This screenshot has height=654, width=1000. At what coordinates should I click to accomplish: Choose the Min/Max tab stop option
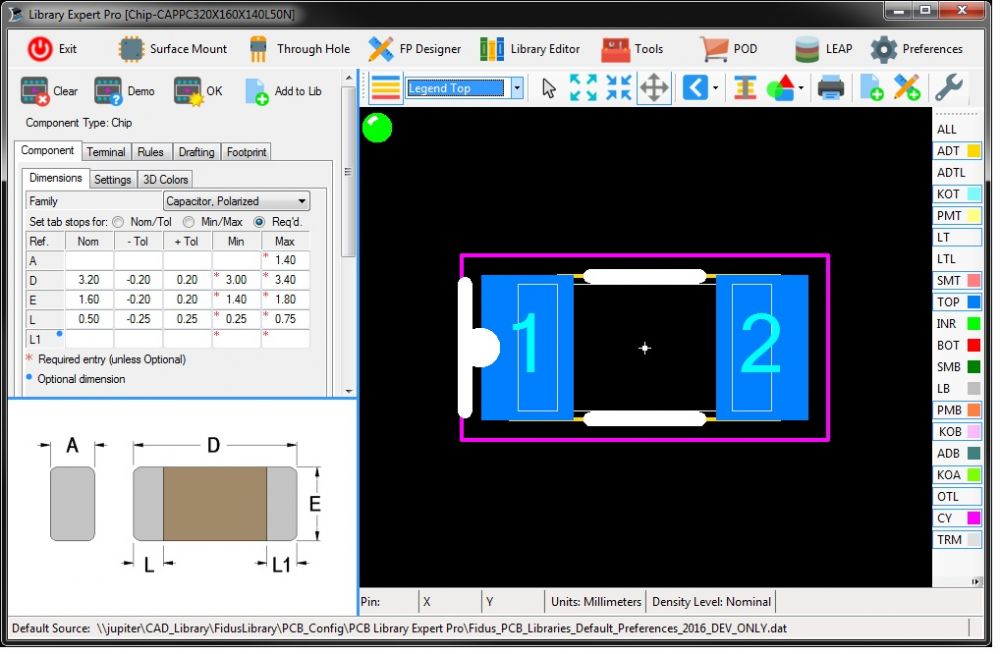(188, 221)
